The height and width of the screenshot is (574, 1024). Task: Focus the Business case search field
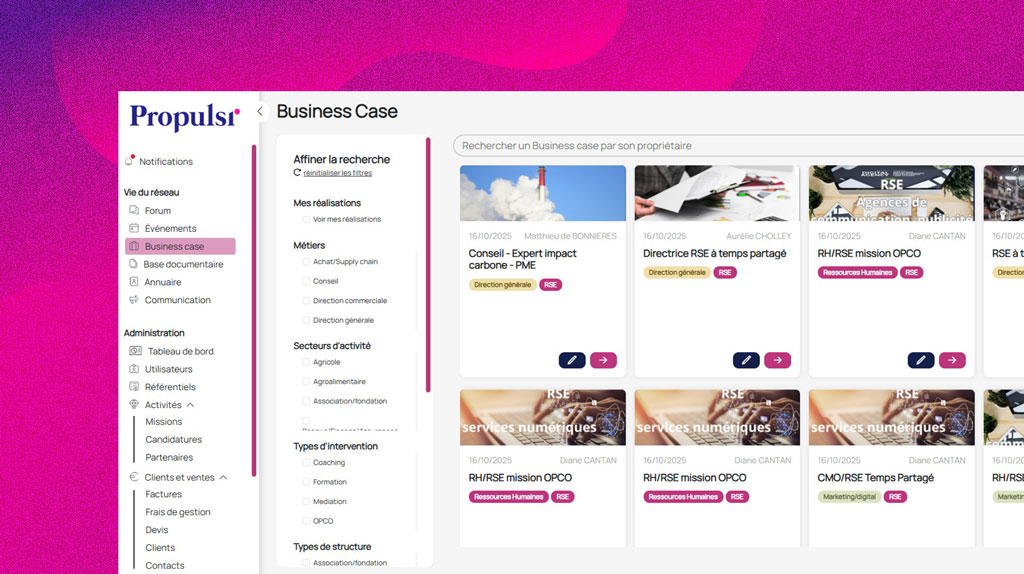(x=738, y=146)
